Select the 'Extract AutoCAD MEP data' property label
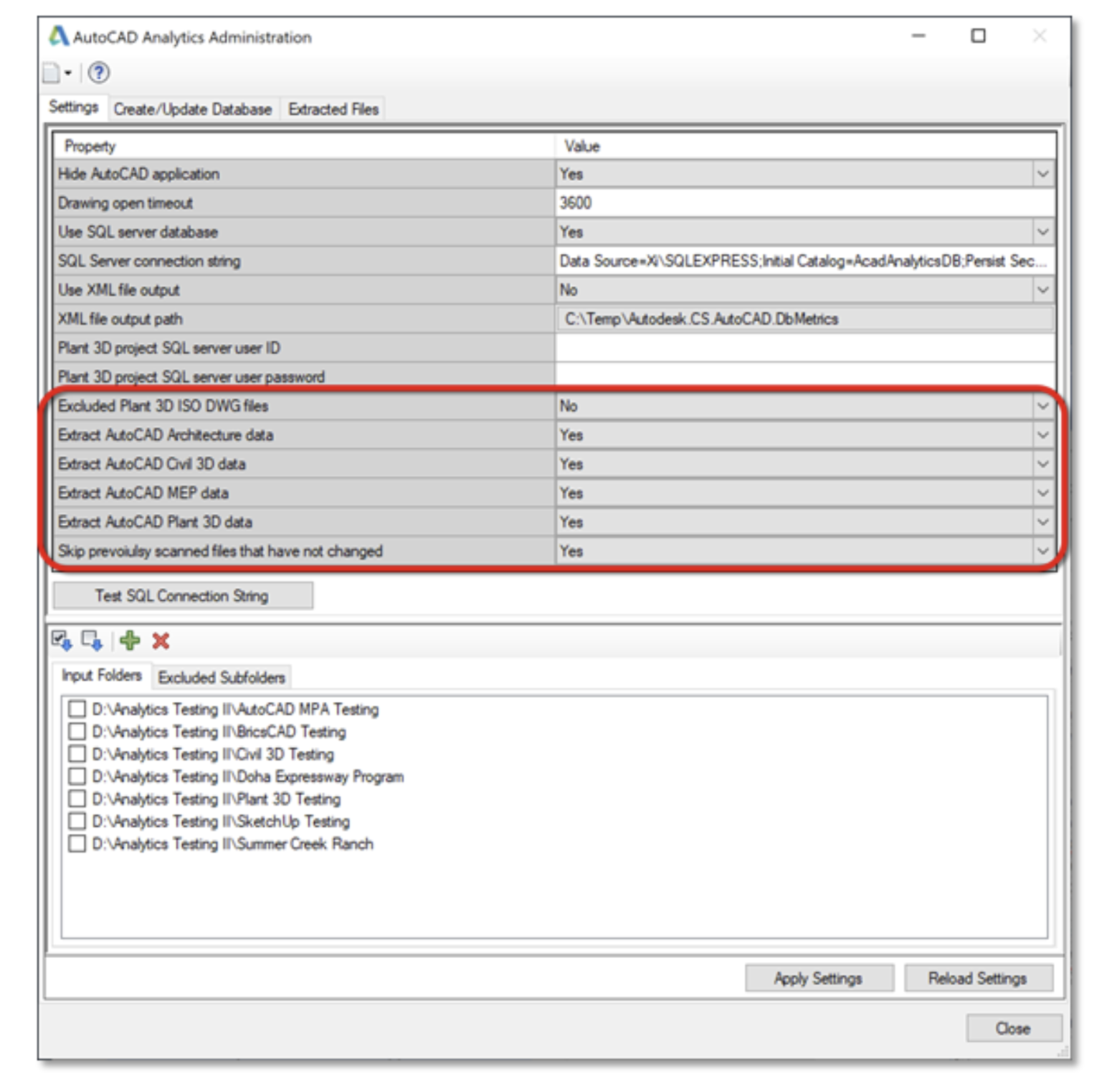1117x1092 pixels. tap(143, 493)
